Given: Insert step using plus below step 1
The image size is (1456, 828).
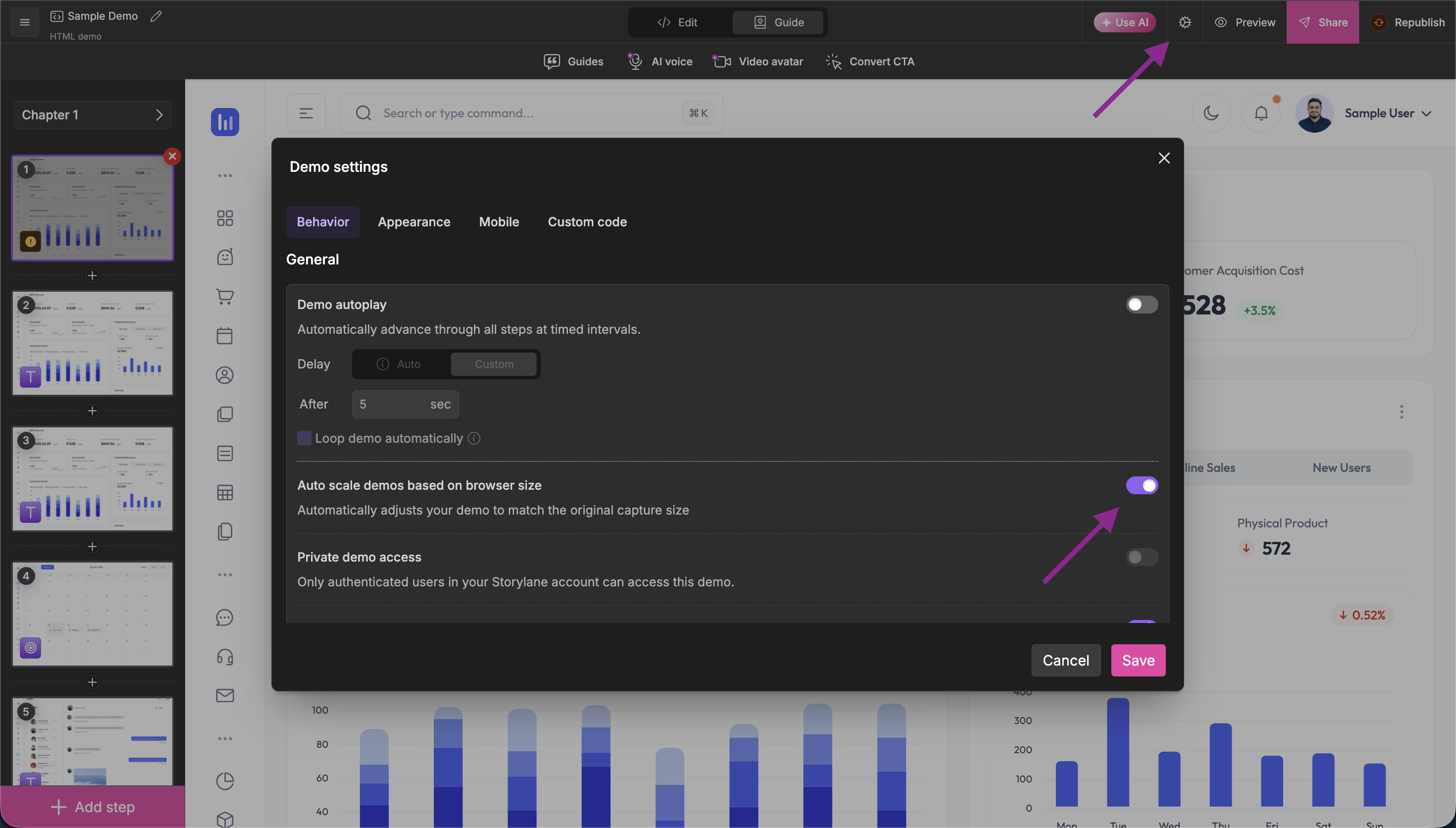Looking at the screenshot, I should [x=92, y=276].
